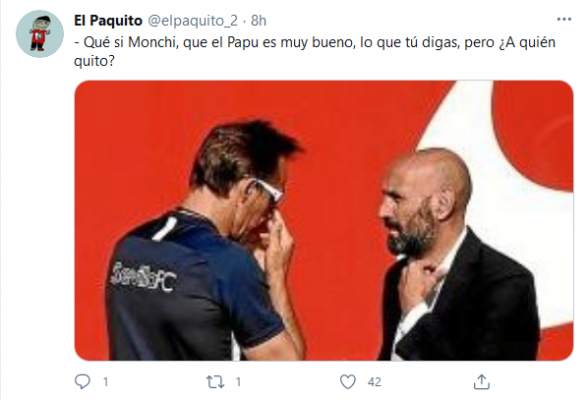Image resolution: width=588 pixels, height=400 pixels.
Task: Click the reply speech bubble icon
Action: [x=82, y=382]
